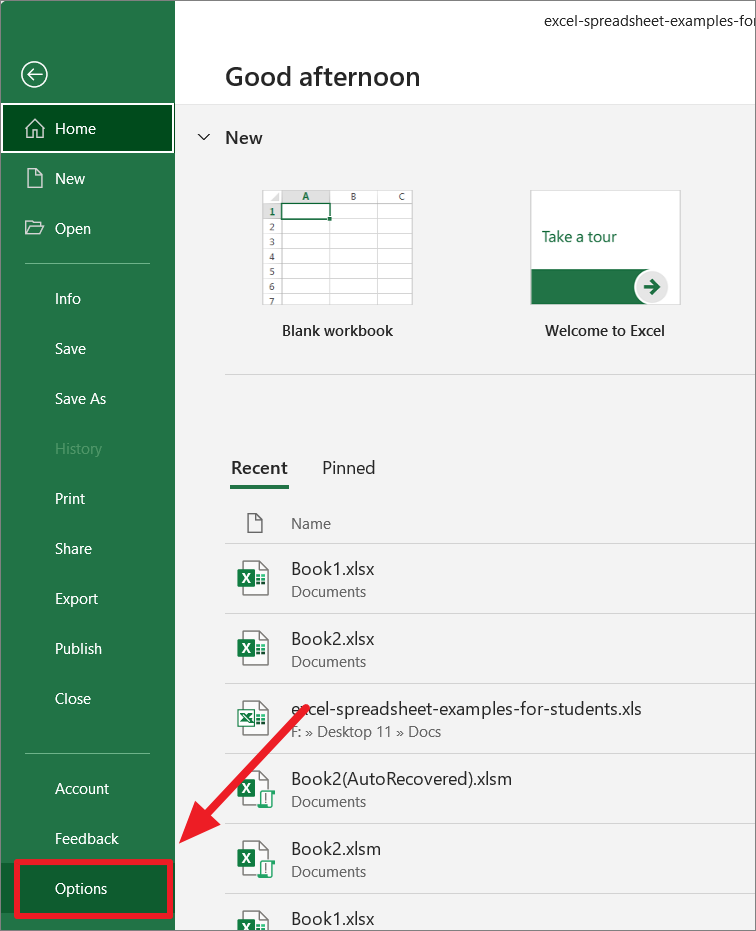Image resolution: width=756 pixels, height=931 pixels.
Task: Open Book2.xlsm from recent files
Action: click(x=490, y=859)
